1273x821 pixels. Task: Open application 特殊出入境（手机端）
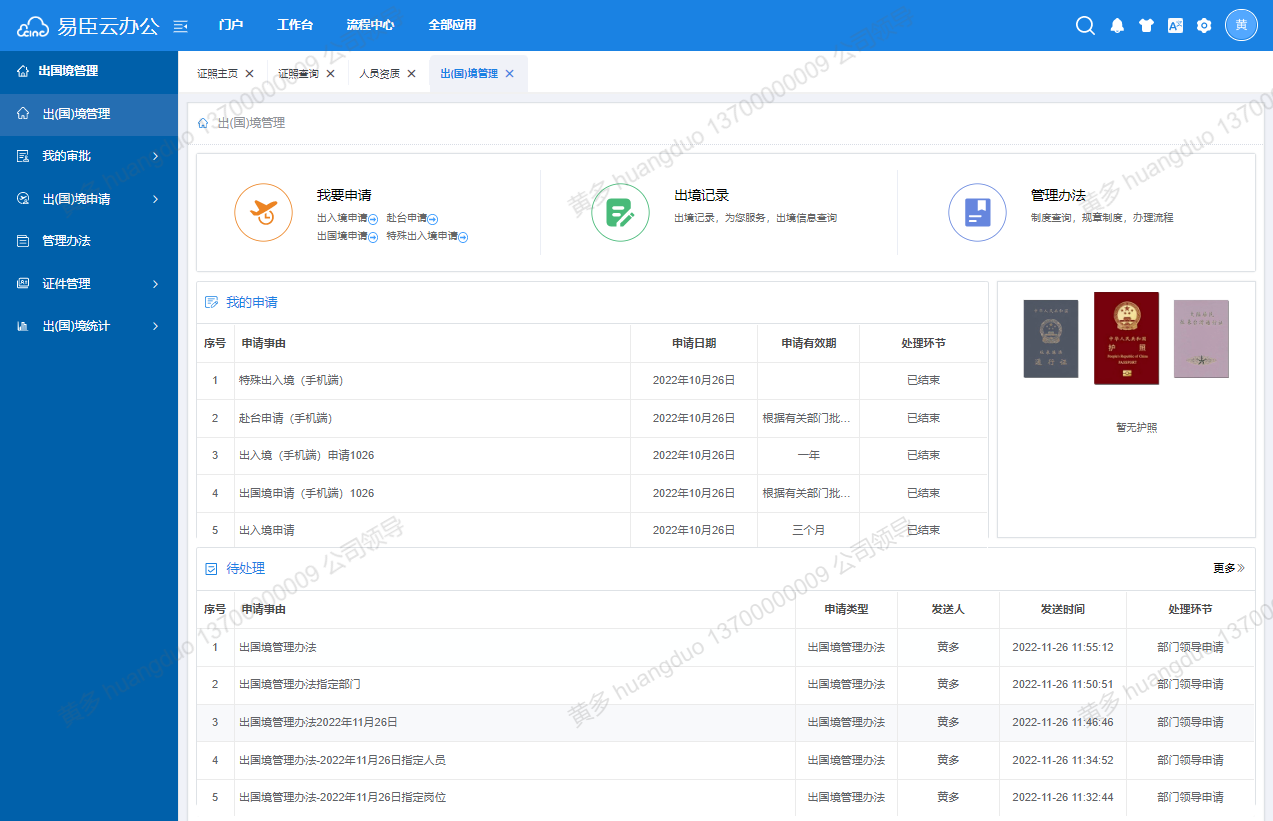click(291, 381)
